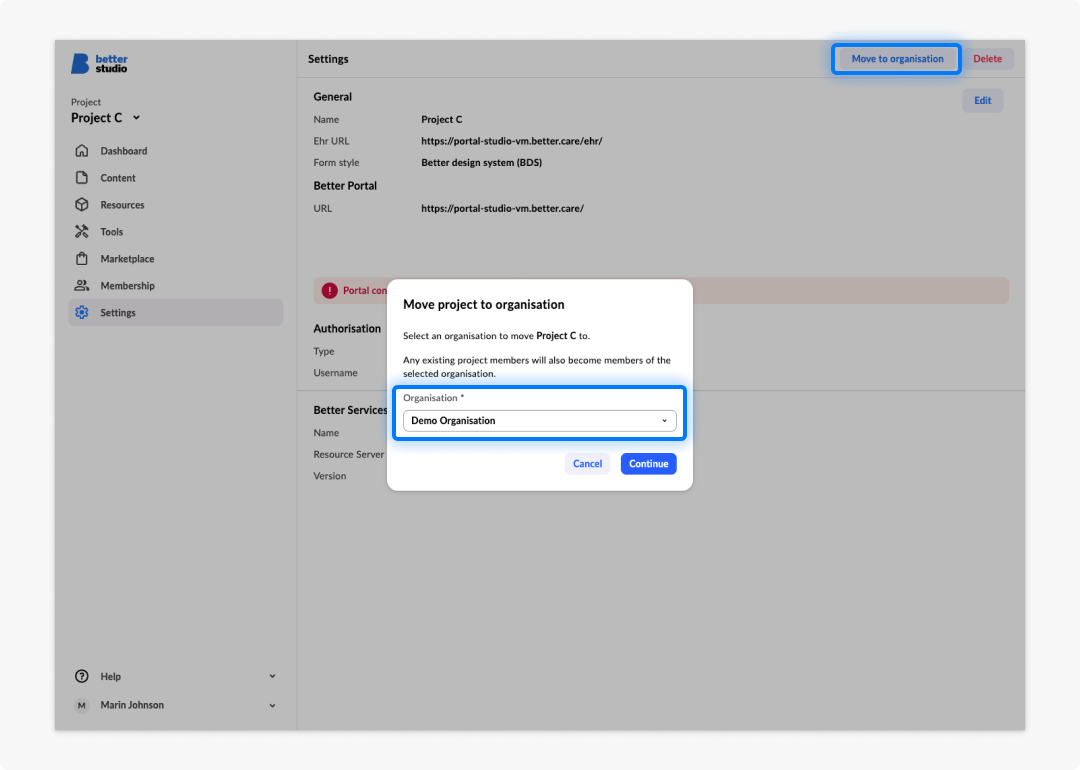Click Continue in the move dialog

point(648,464)
